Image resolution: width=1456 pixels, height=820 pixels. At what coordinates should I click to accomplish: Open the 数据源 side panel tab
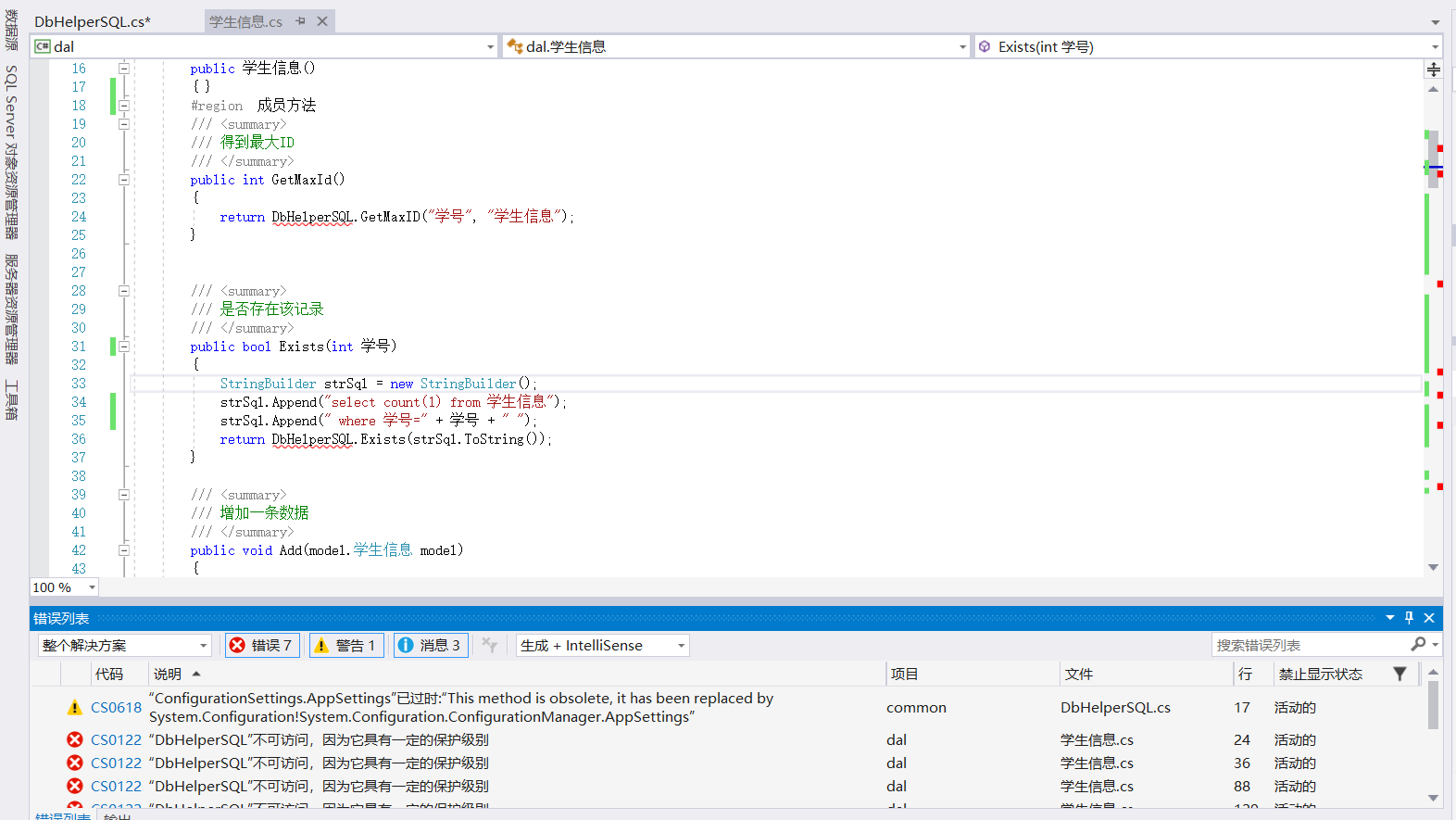click(x=11, y=30)
